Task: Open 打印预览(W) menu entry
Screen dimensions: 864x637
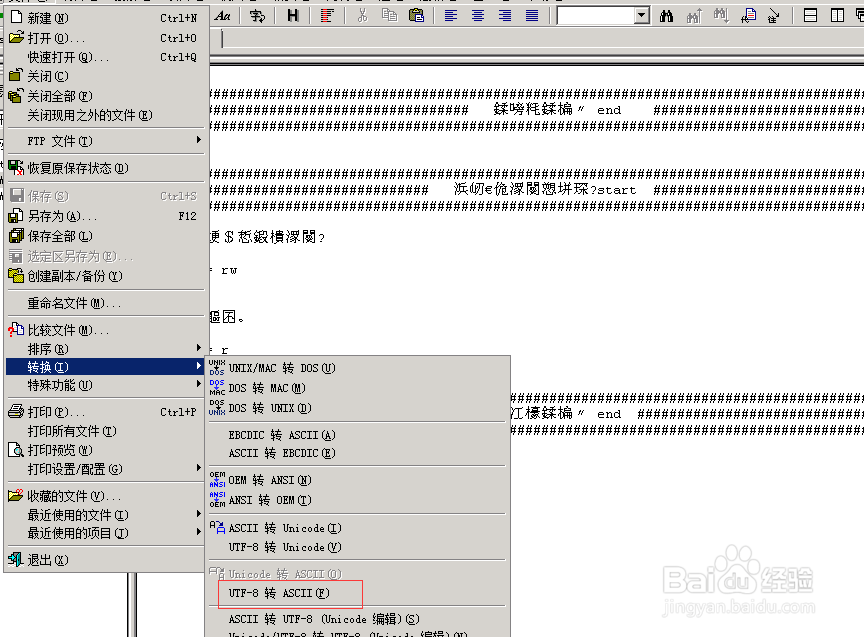Action: pos(105,450)
